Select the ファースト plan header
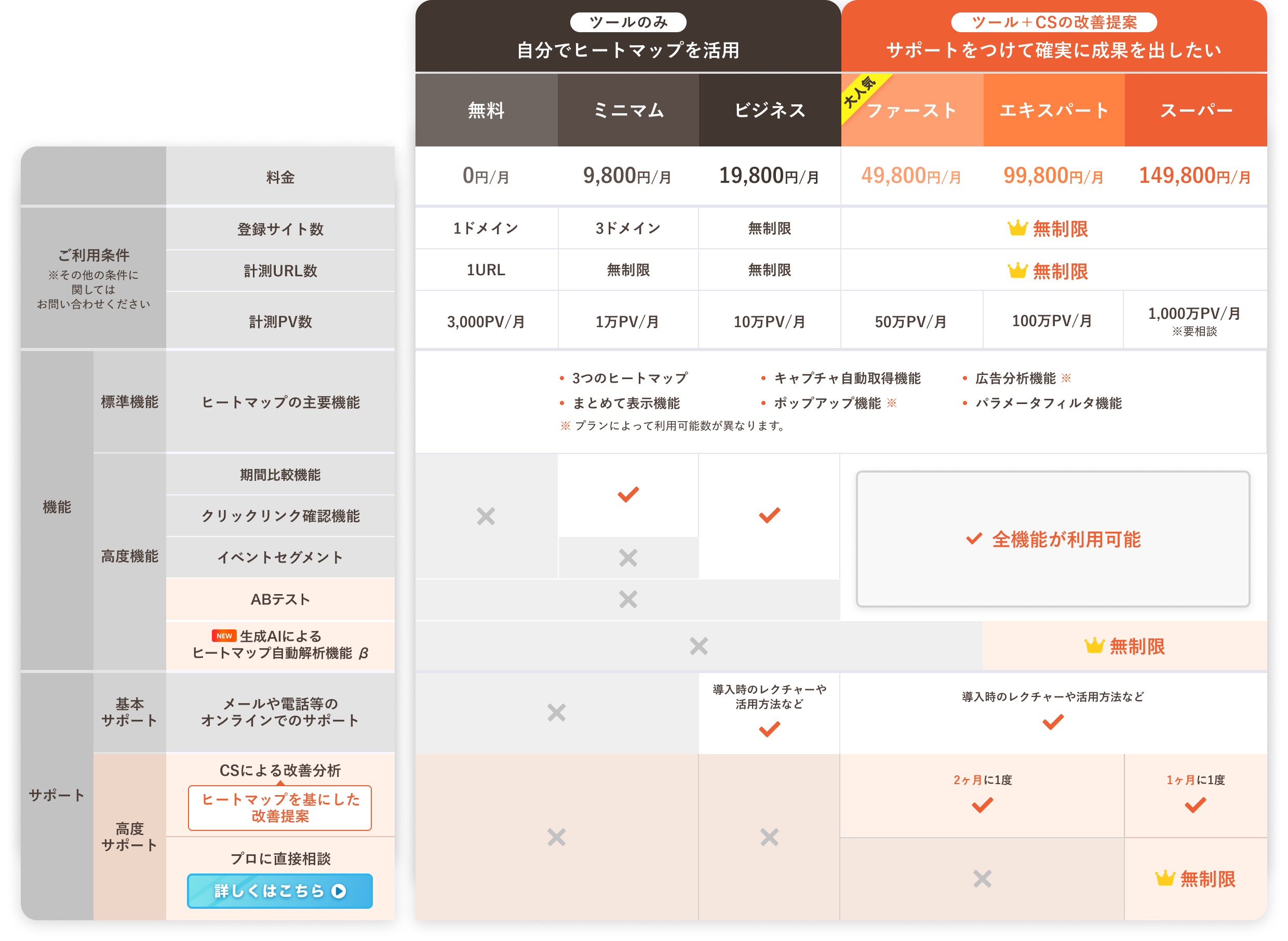This screenshot has width=1288, height=941. pyautogui.click(x=912, y=110)
